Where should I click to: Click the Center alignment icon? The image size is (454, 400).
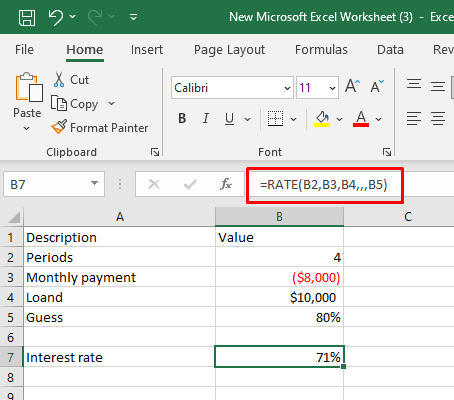pos(438,118)
